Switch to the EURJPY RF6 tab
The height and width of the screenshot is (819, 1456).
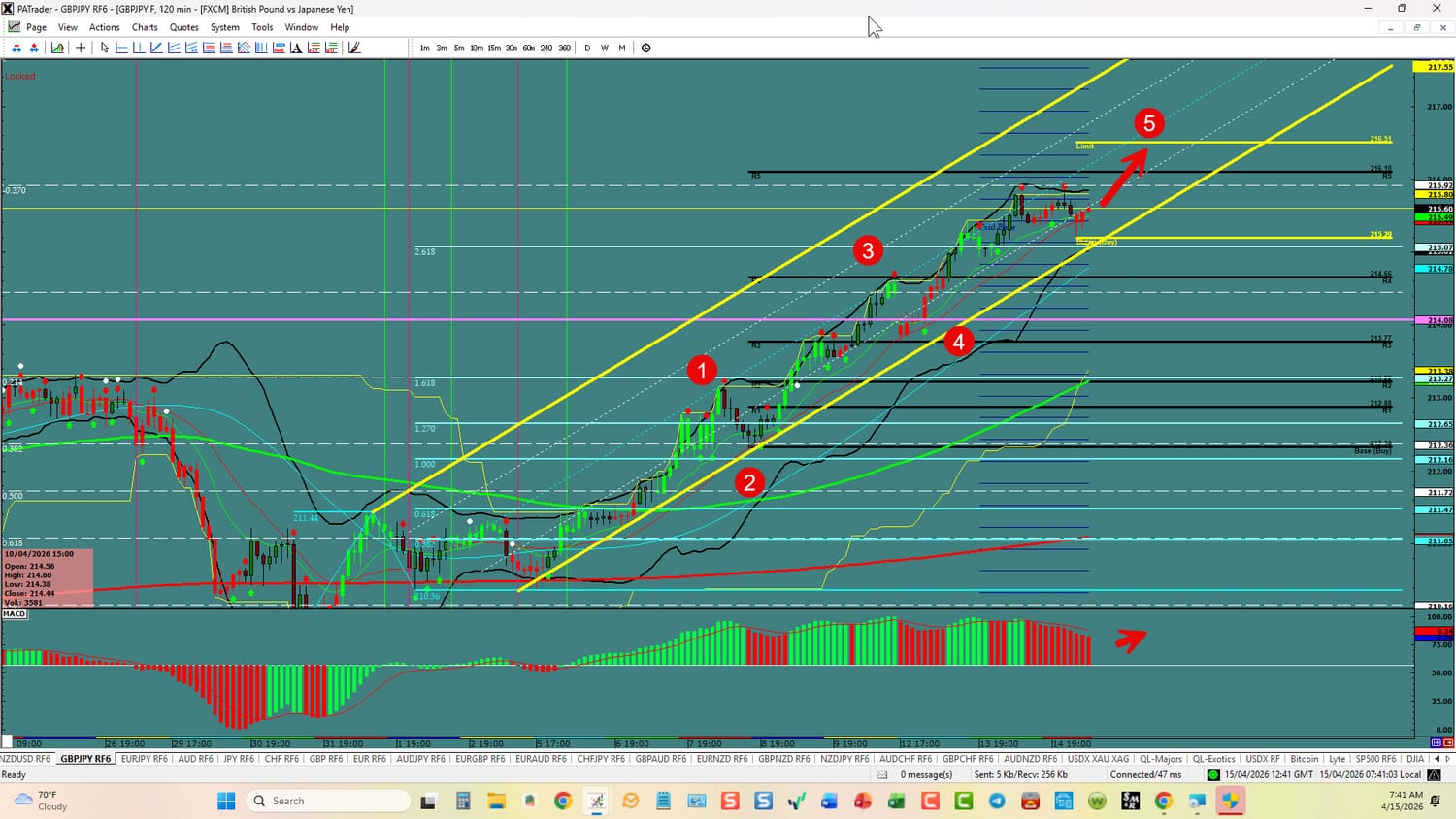[x=144, y=759]
